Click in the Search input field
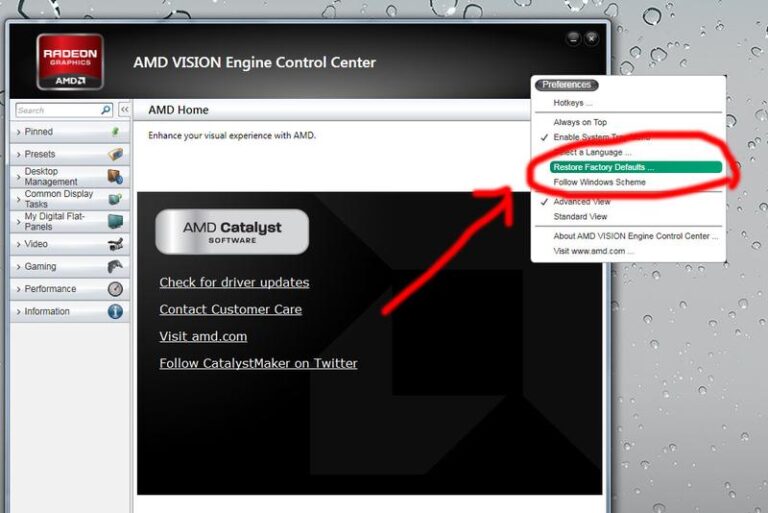 (x=56, y=110)
